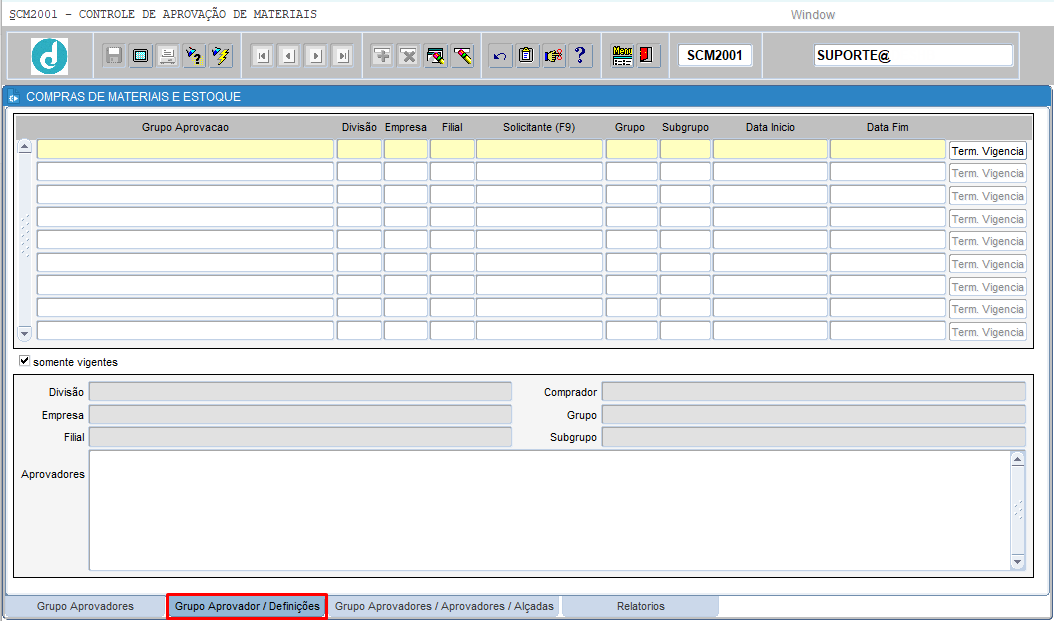Click the lower Subgrupo gray field
This screenshot has width=1054, height=621.
click(x=813, y=437)
